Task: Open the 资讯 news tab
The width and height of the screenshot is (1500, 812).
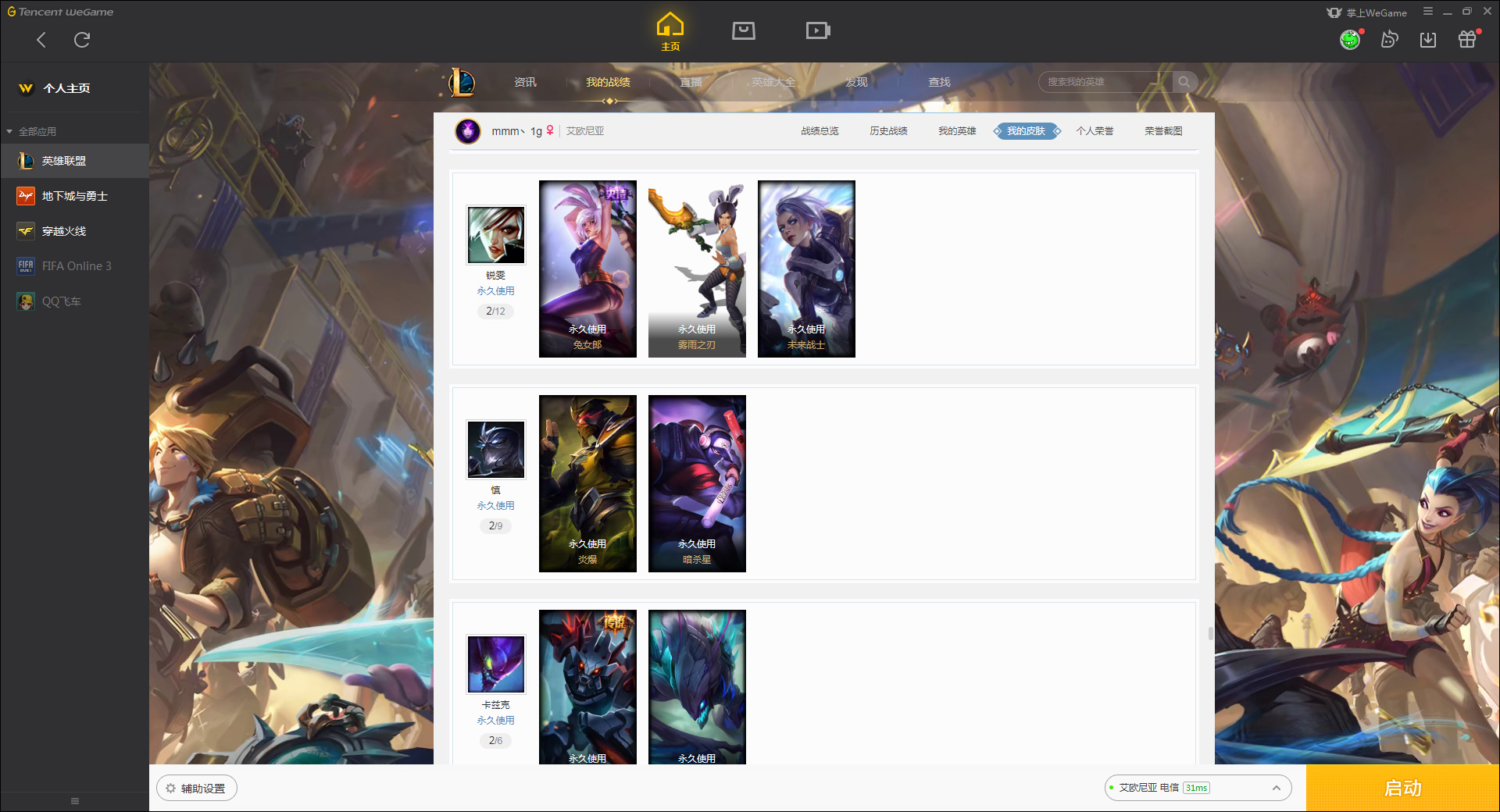Action: [x=525, y=82]
